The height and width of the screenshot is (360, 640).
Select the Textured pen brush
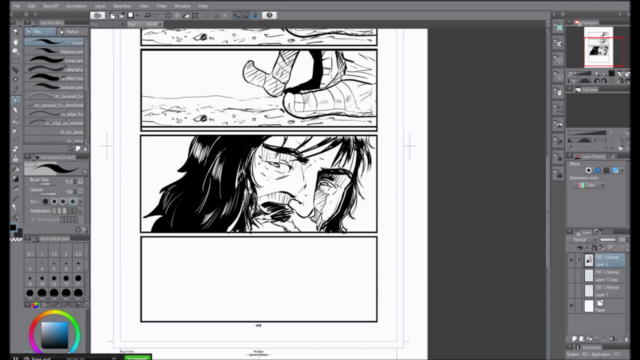(54, 87)
